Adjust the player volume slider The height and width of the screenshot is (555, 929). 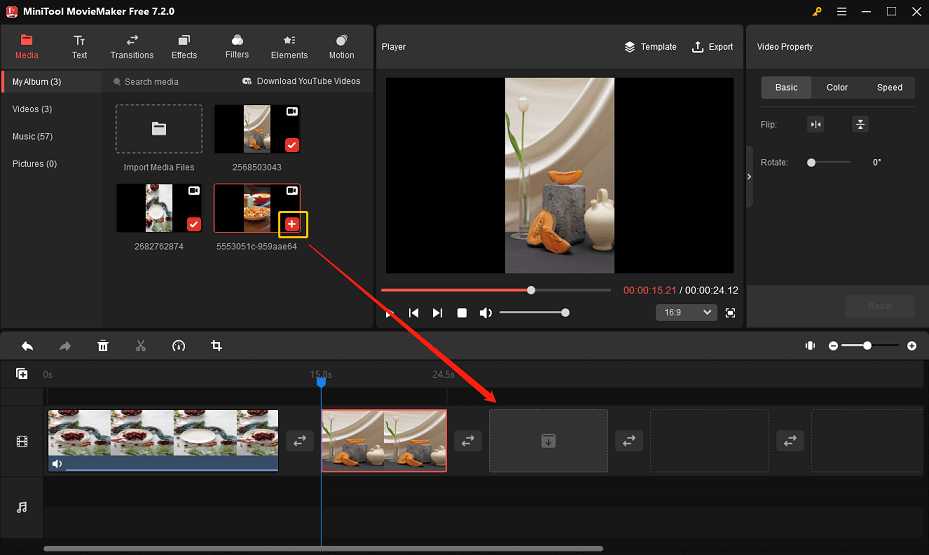pos(534,313)
